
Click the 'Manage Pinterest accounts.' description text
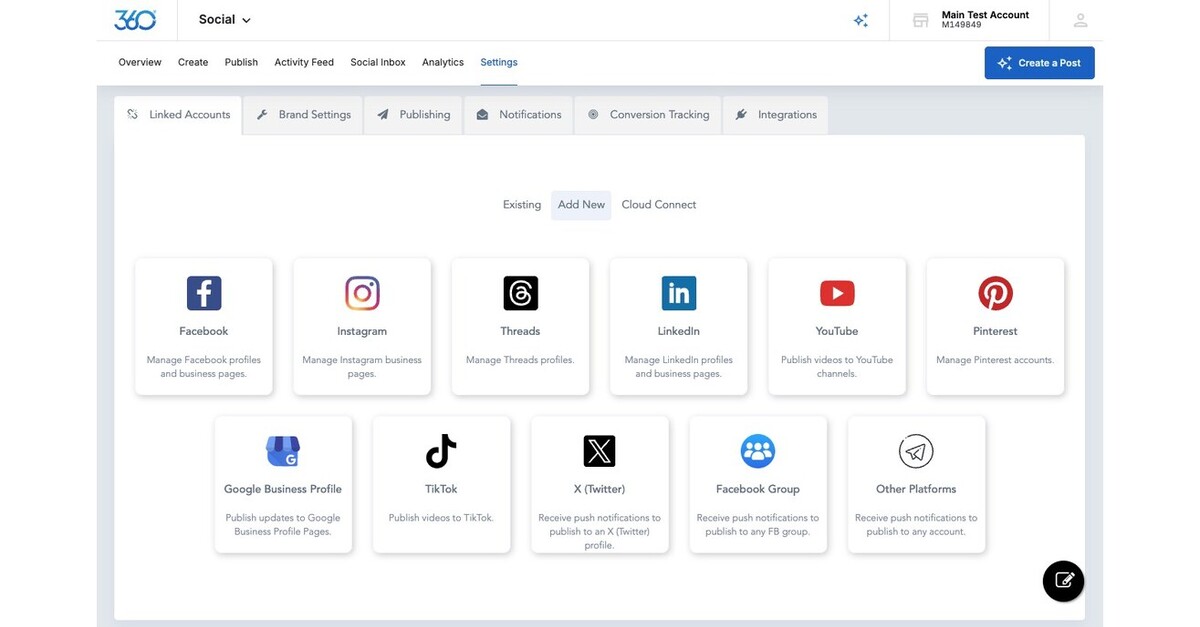click(995, 360)
